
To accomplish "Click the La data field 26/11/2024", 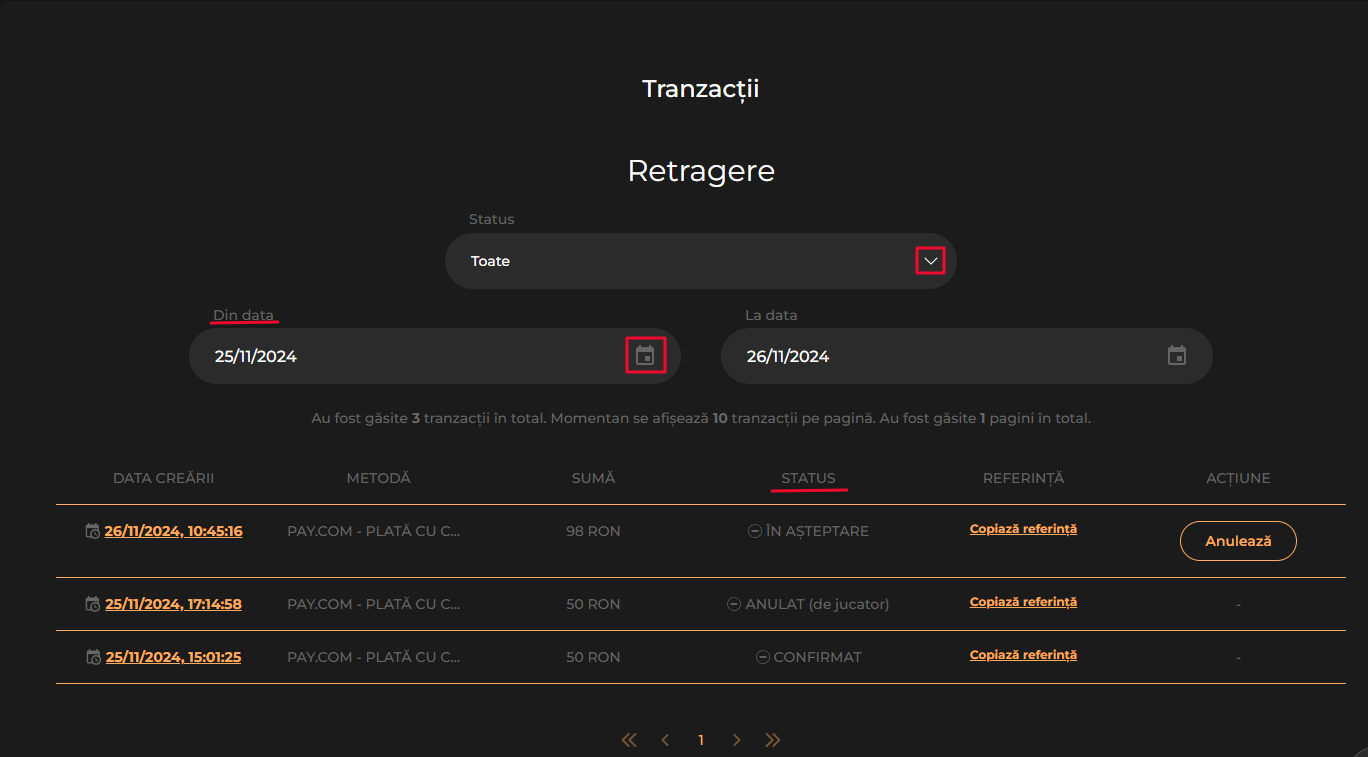I will click(966, 356).
